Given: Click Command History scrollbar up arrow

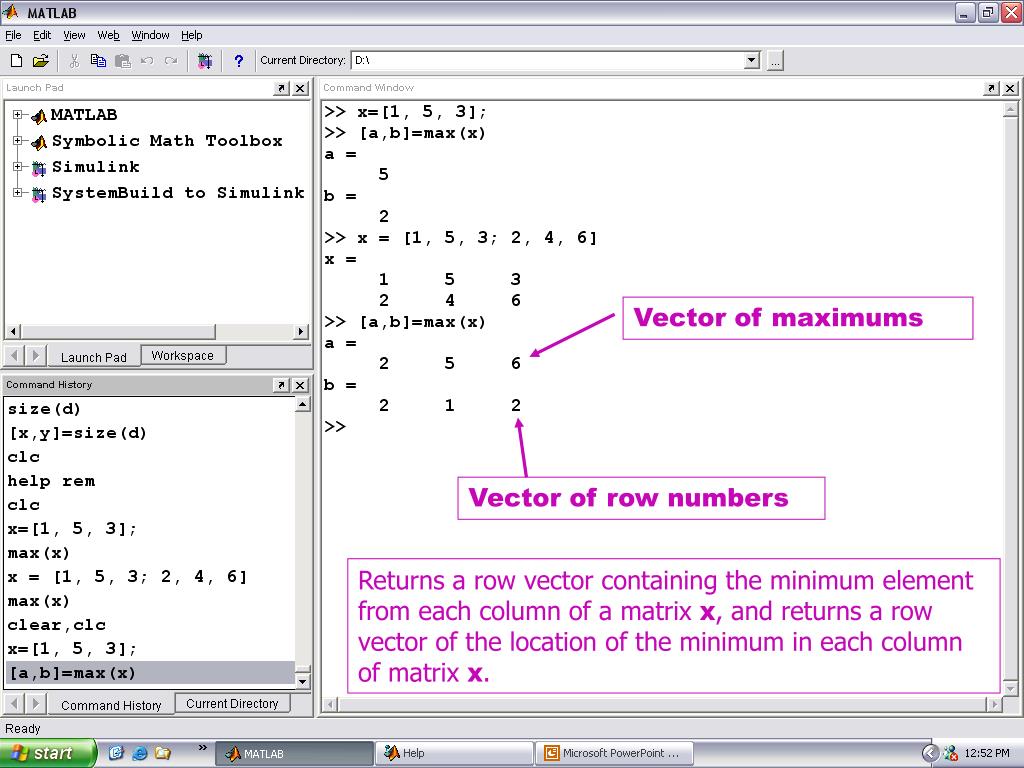Looking at the screenshot, I should pyautogui.click(x=302, y=405).
